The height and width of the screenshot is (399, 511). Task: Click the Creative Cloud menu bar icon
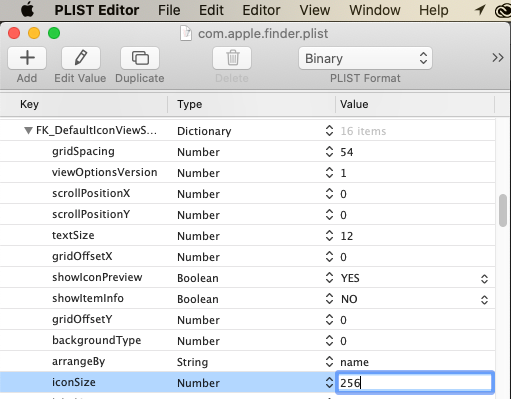pos(503,11)
